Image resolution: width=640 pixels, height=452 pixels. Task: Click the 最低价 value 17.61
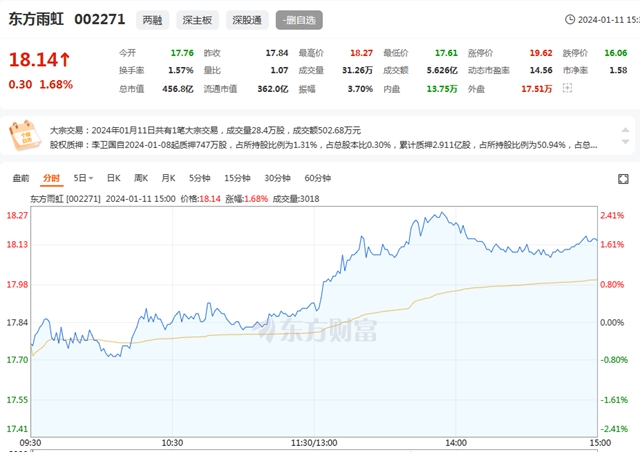[x=446, y=53]
